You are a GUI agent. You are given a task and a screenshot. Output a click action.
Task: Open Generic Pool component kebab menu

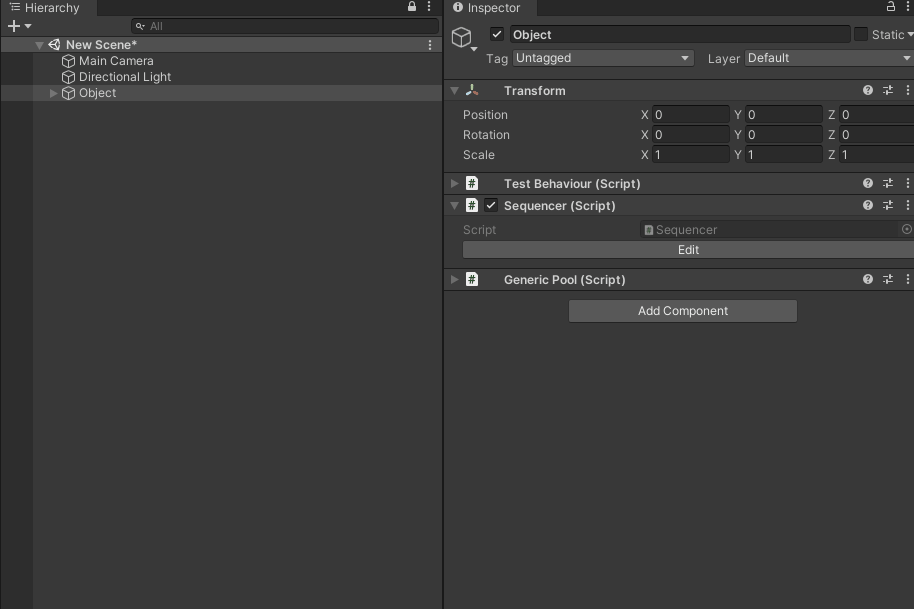(x=908, y=280)
